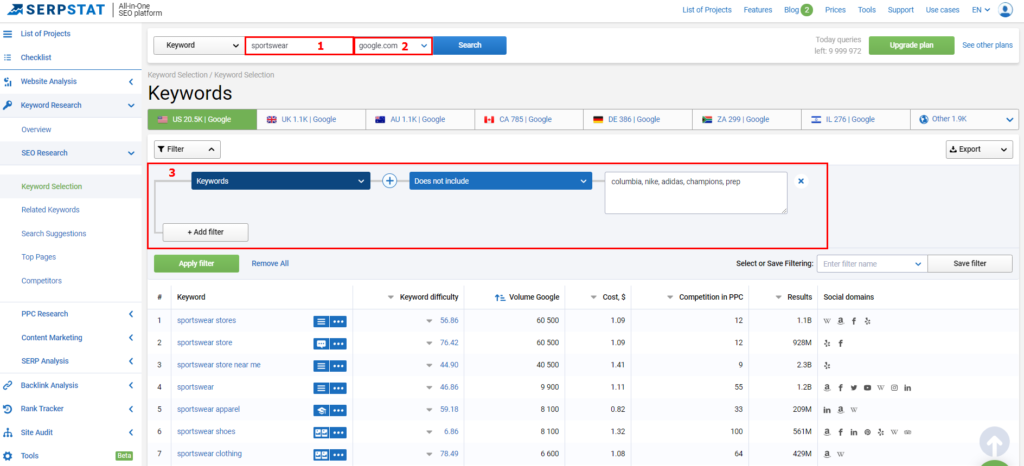
Task: Open the Export dropdown
Action: point(979,149)
